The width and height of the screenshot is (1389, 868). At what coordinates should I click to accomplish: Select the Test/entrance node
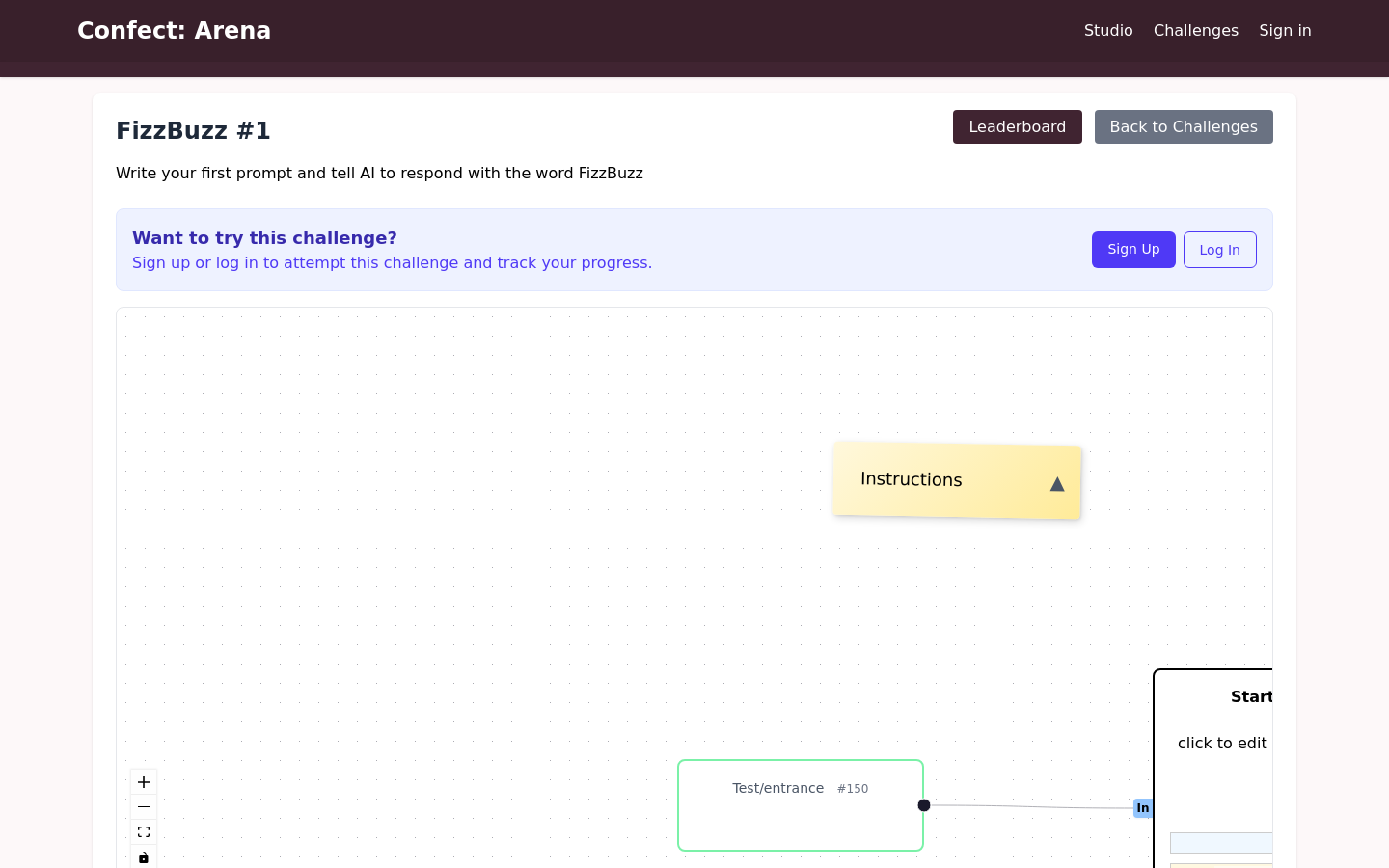coord(801,805)
